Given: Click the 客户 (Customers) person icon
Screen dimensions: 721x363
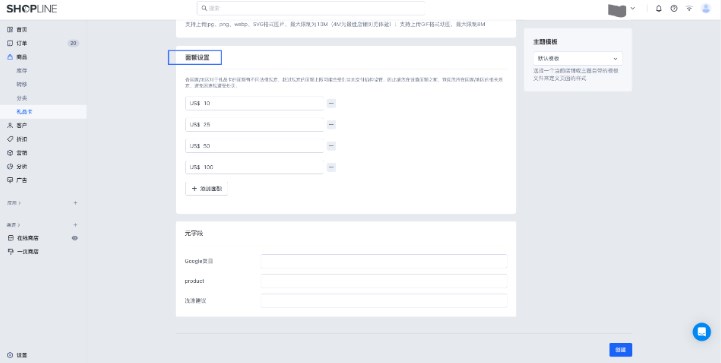Looking at the screenshot, I should pyautogui.click(x=10, y=125).
